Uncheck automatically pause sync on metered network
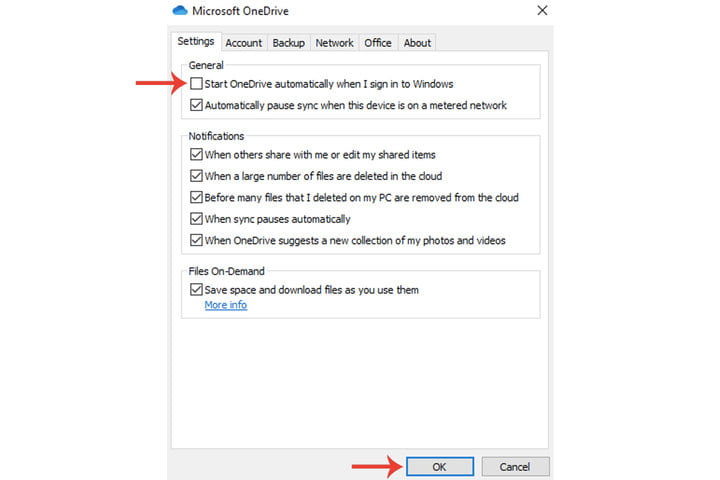The image size is (720, 480). 196,105
